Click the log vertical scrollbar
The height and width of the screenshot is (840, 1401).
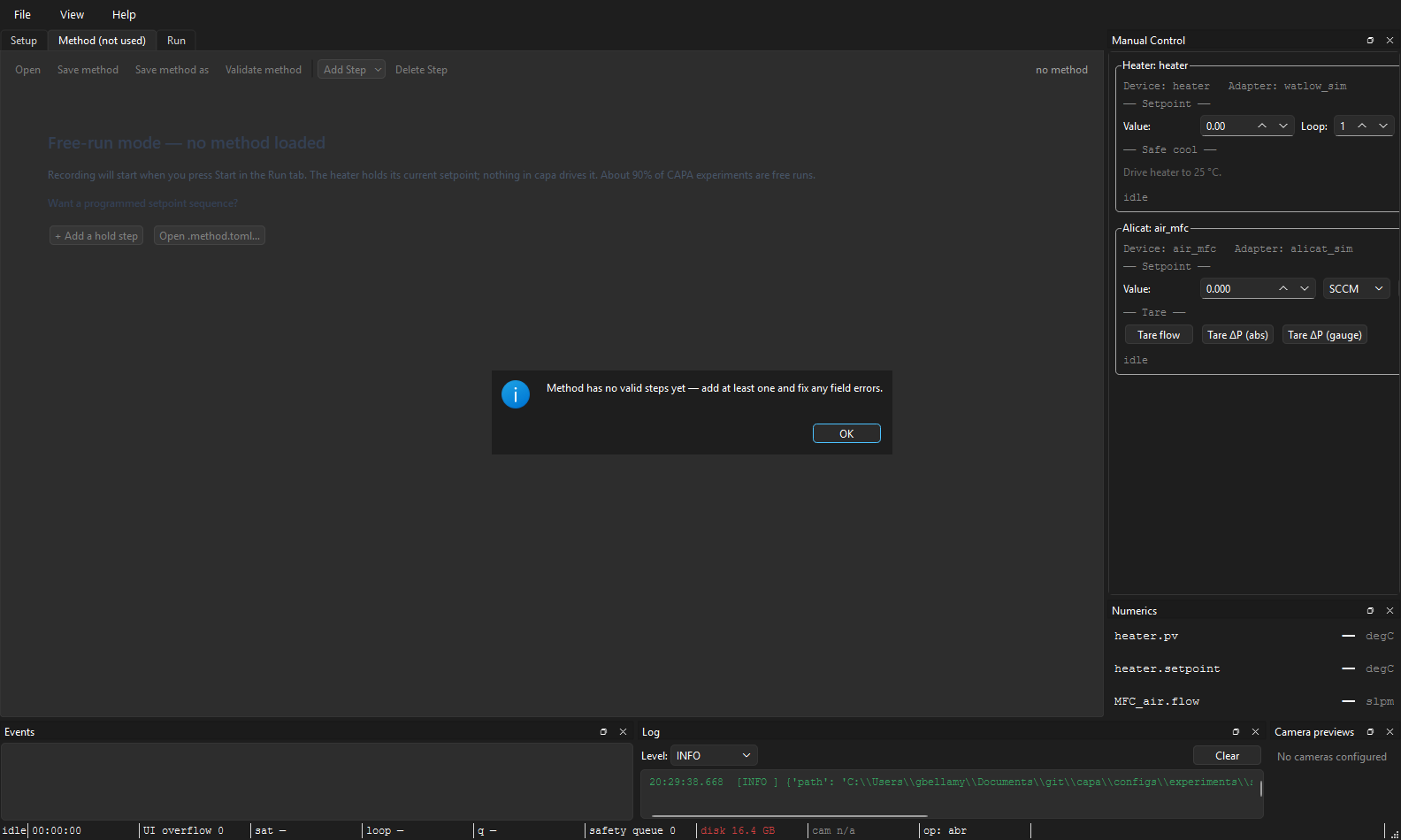pyautogui.click(x=1260, y=789)
